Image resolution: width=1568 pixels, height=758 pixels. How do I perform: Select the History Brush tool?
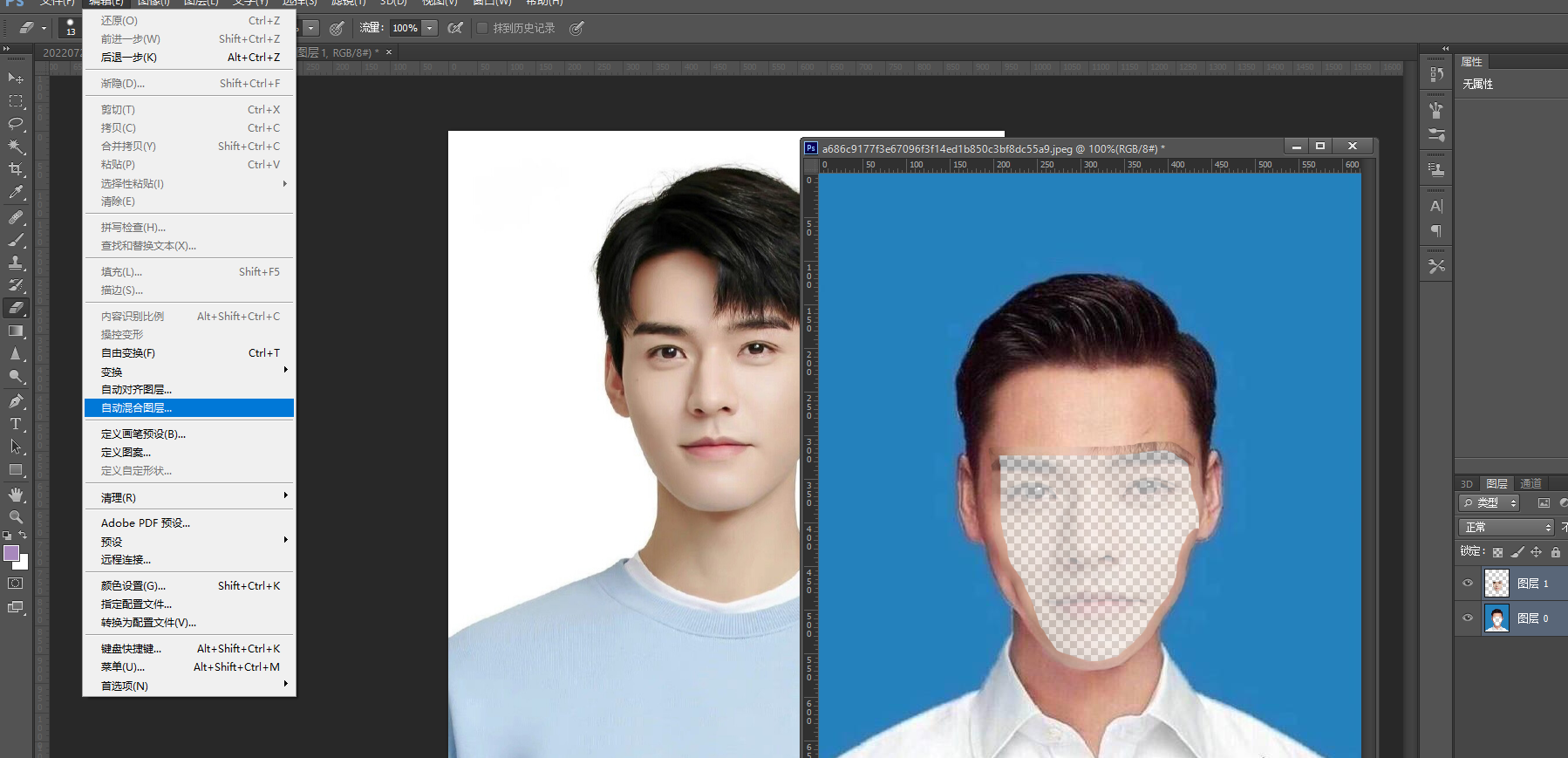(x=16, y=285)
